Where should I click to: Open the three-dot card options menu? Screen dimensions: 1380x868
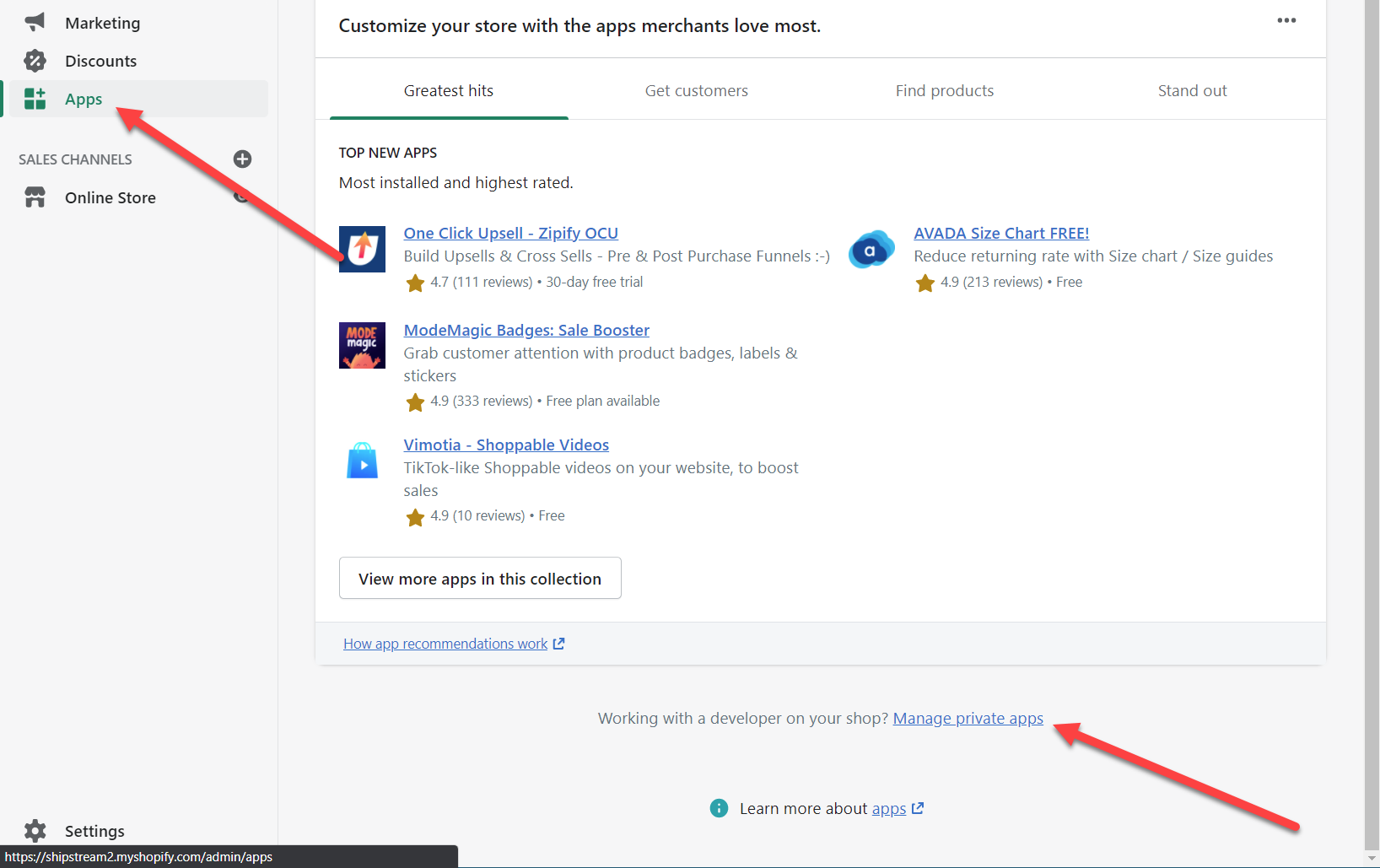point(1286,21)
